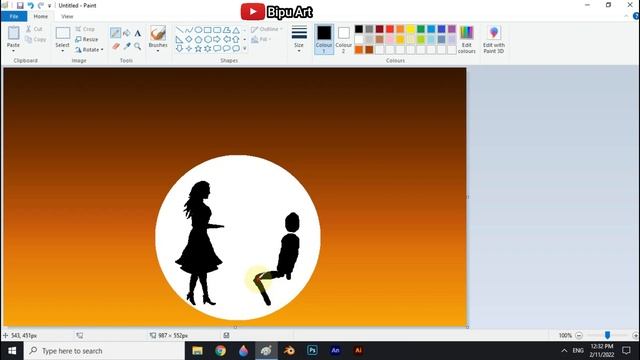Click the Type here to search box

[104, 351]
